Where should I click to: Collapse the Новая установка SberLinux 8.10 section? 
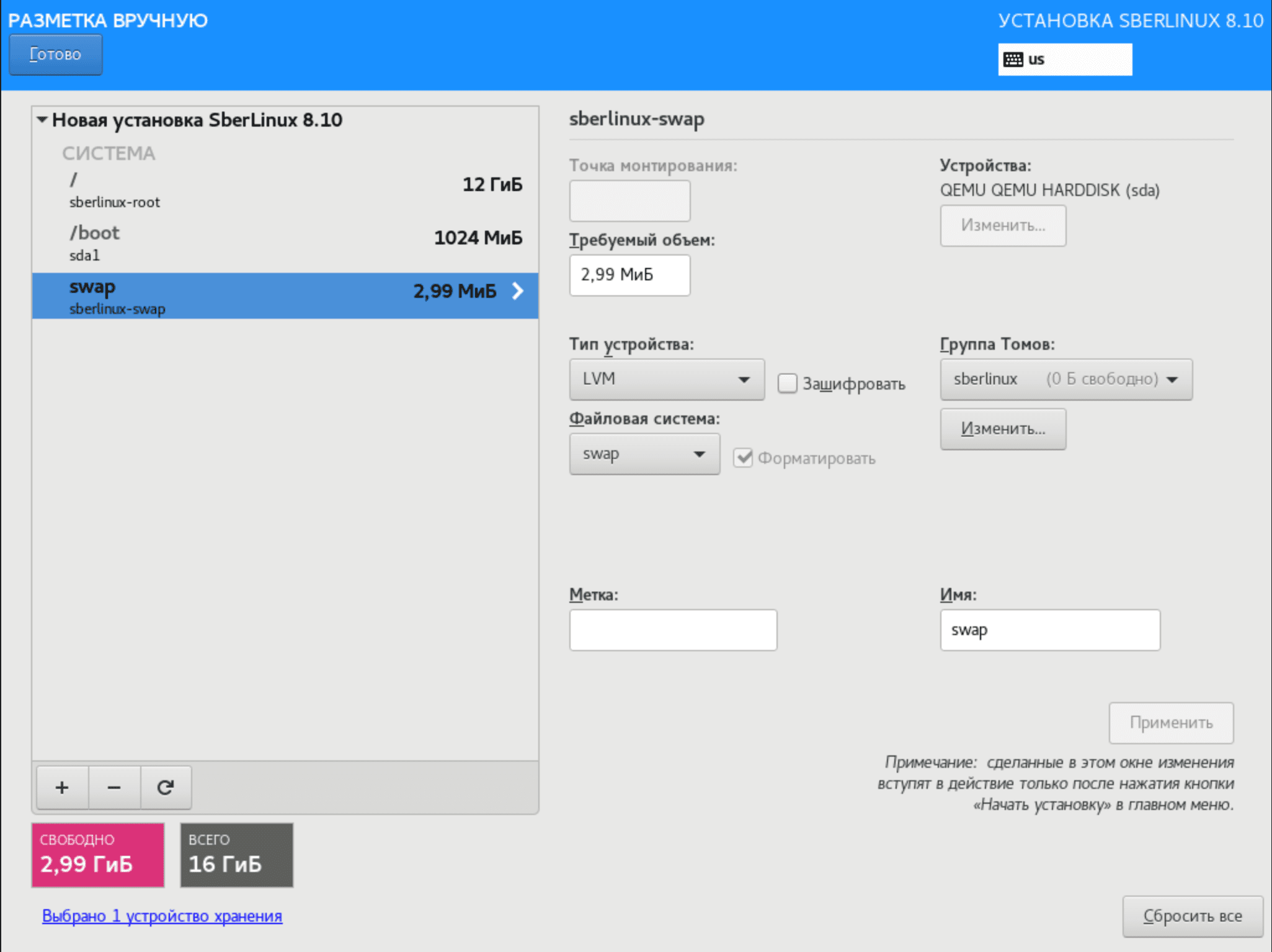click(42, 120)
